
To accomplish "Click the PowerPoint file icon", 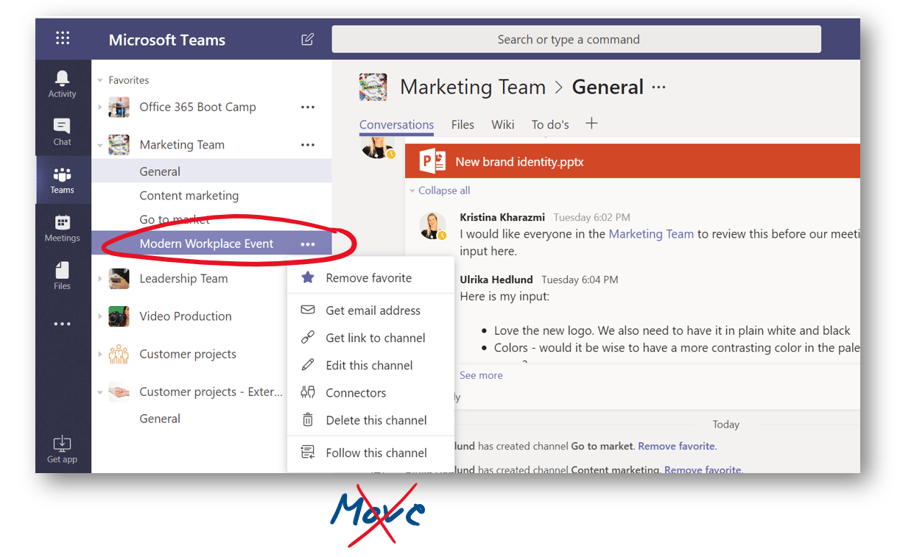I will 432,161.
